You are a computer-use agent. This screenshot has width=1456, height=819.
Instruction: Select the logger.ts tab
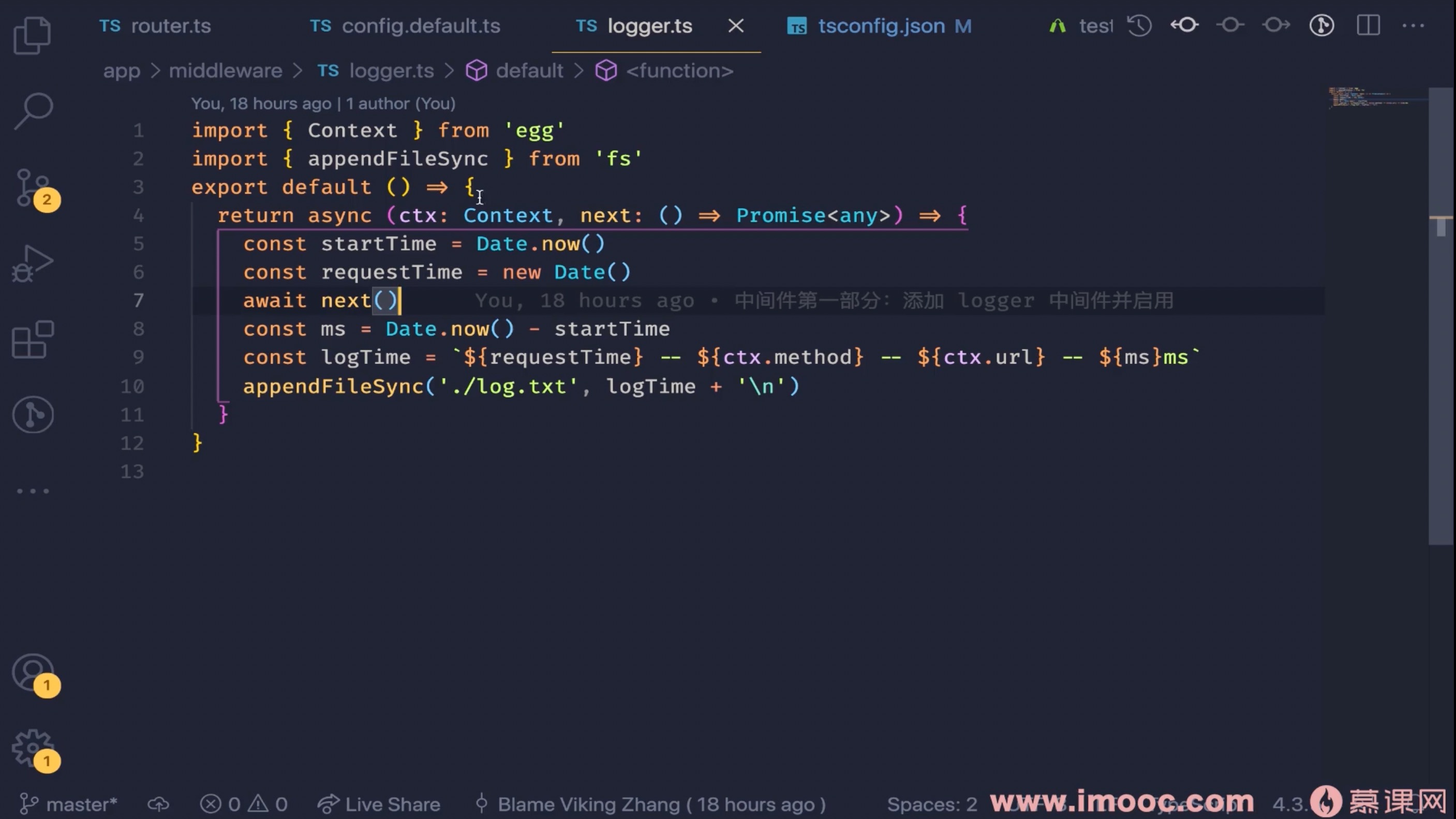pyautogui.click(x=634, y=26)
